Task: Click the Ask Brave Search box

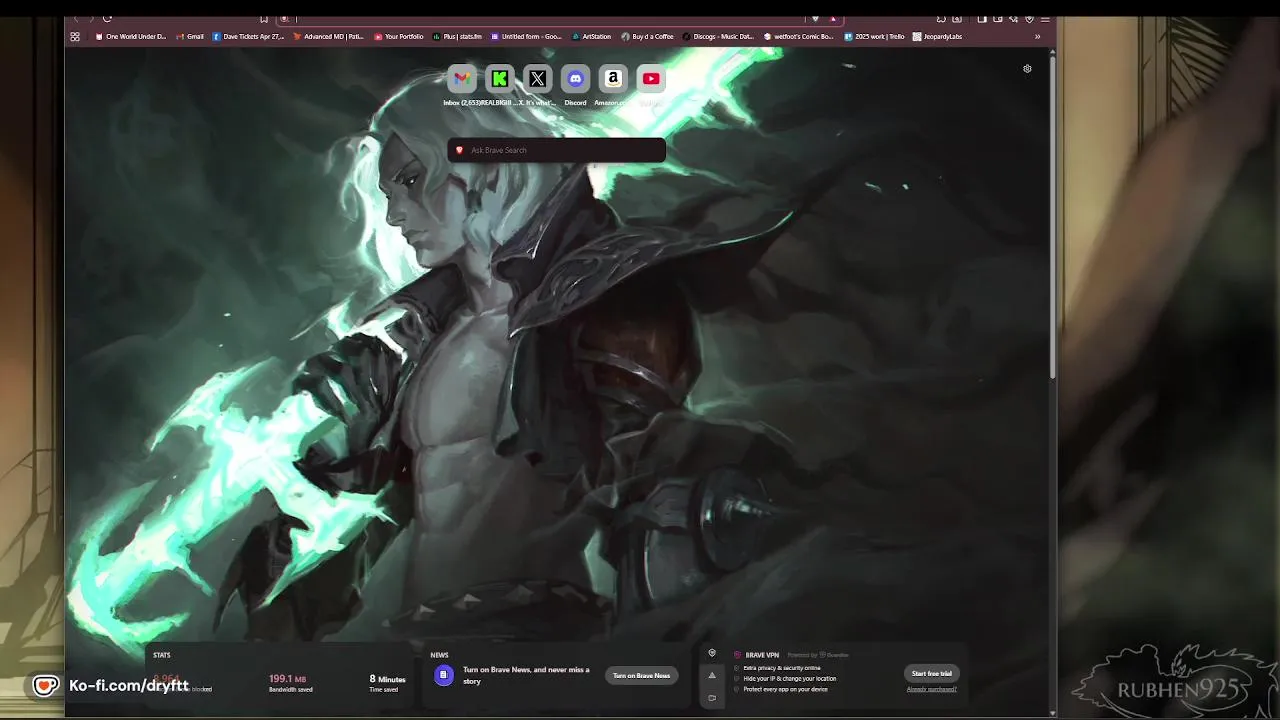Action: coord(556,150)
